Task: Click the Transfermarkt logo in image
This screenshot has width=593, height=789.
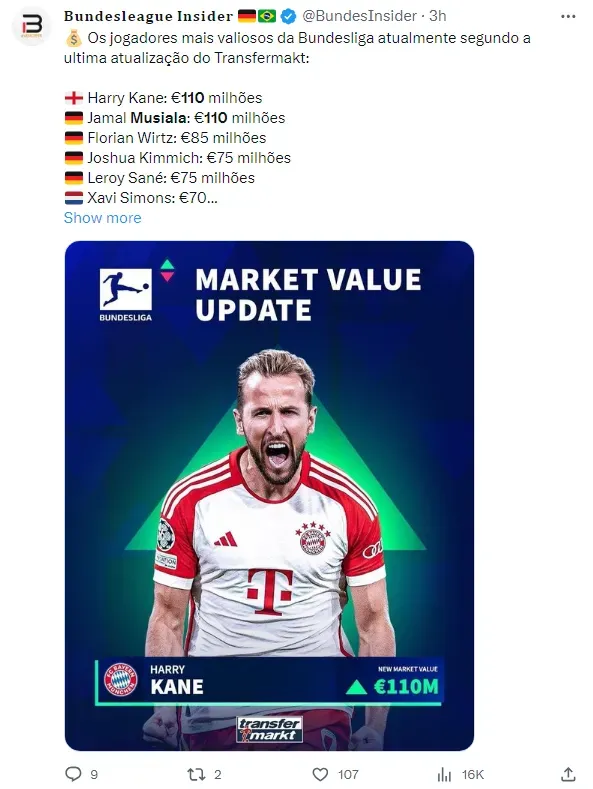Action: [269, 729]
